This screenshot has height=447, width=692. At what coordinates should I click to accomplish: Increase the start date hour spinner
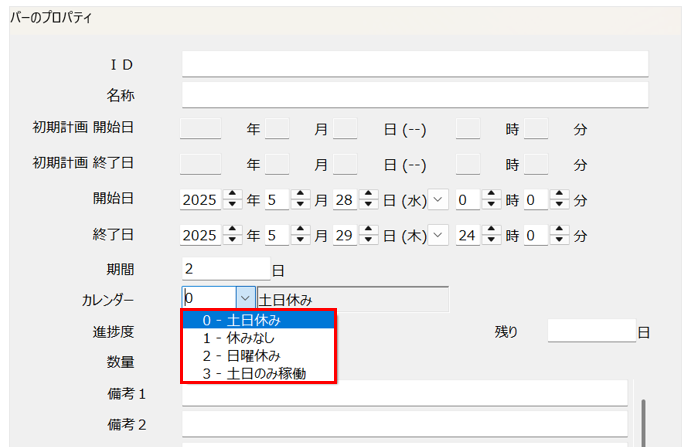(491, 194)
